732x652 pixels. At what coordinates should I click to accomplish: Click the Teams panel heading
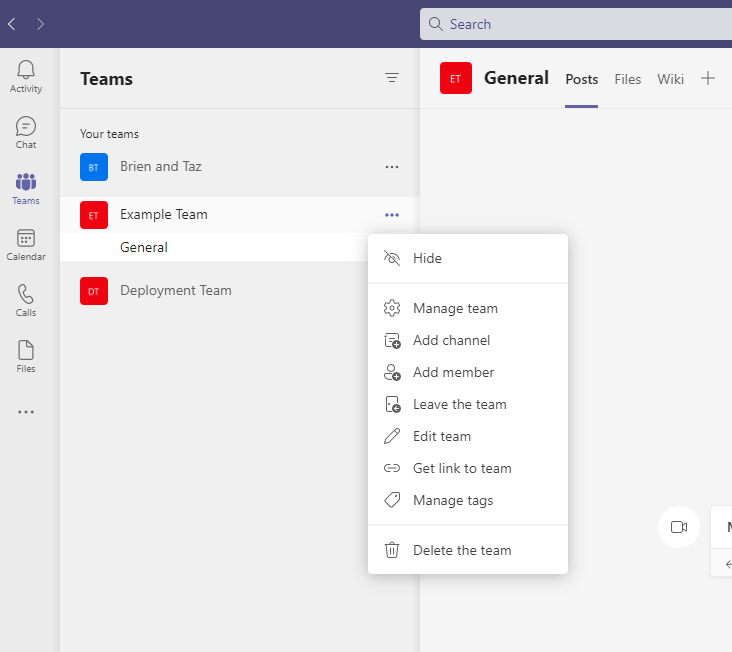coord(106,79)
